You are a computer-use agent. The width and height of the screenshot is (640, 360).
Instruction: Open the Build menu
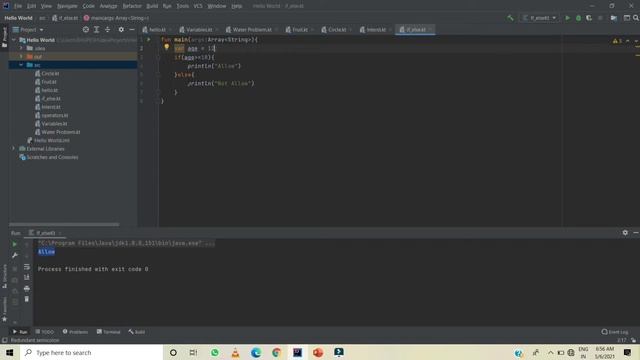152,6
